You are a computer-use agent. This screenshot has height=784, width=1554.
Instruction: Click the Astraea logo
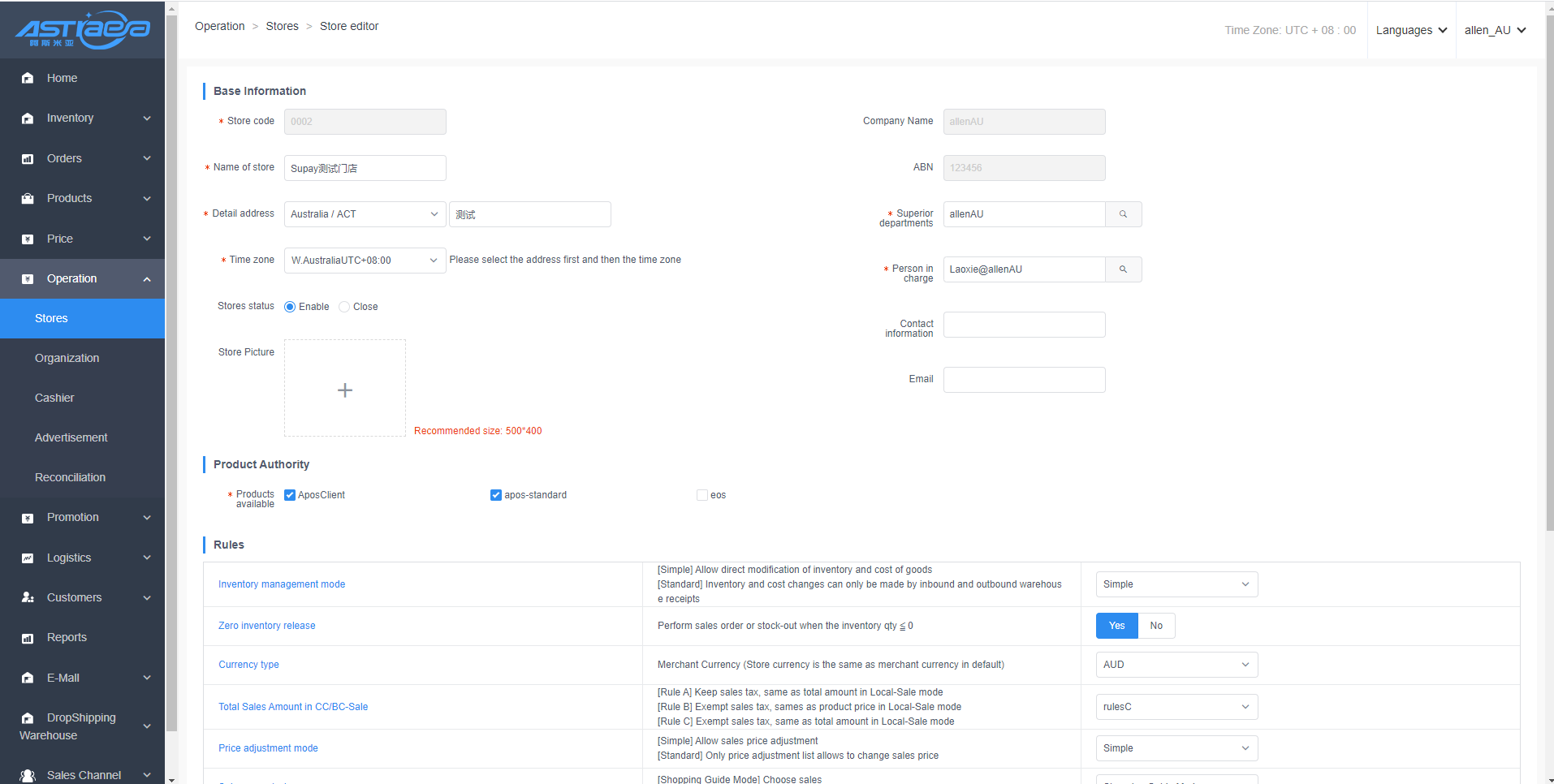coord(82,30)
